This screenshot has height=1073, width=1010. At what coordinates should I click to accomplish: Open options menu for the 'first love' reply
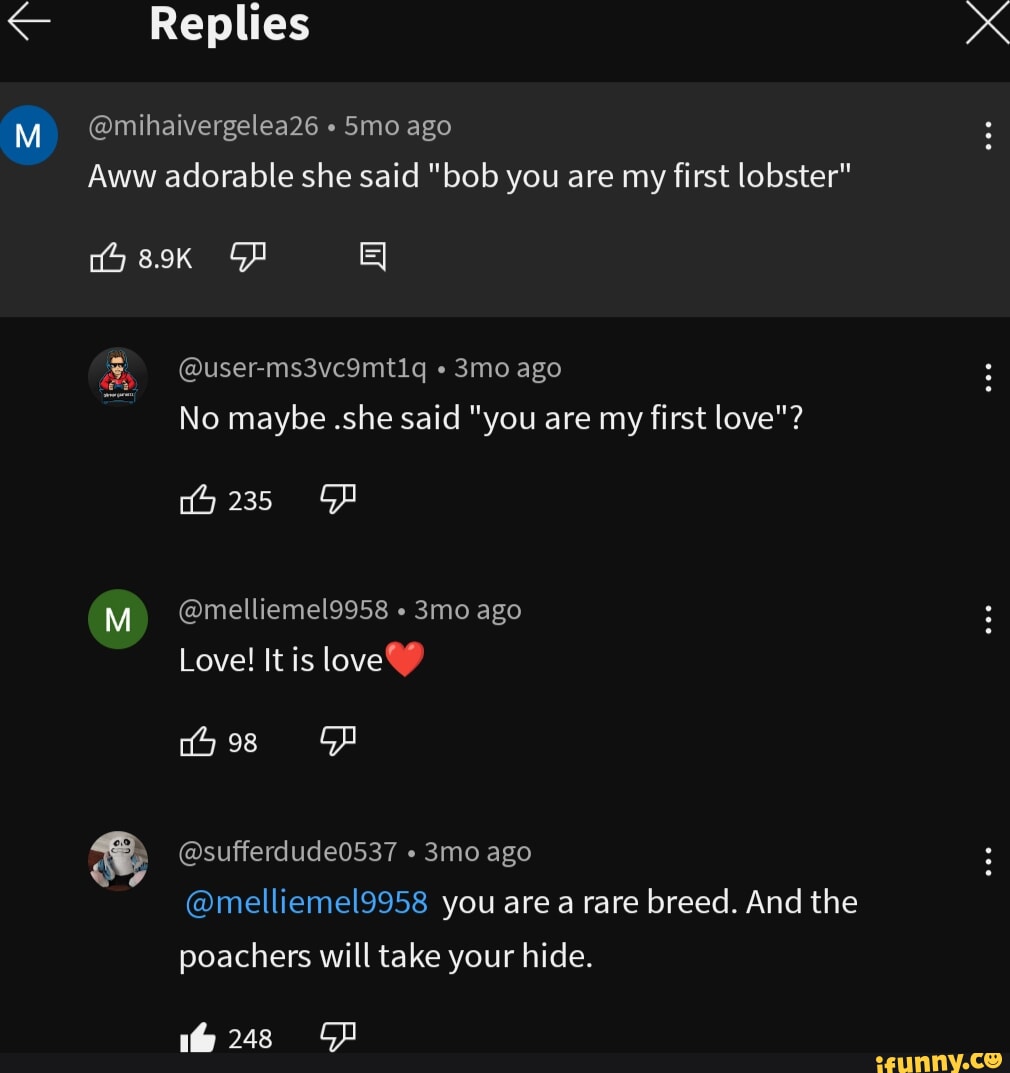988,378
